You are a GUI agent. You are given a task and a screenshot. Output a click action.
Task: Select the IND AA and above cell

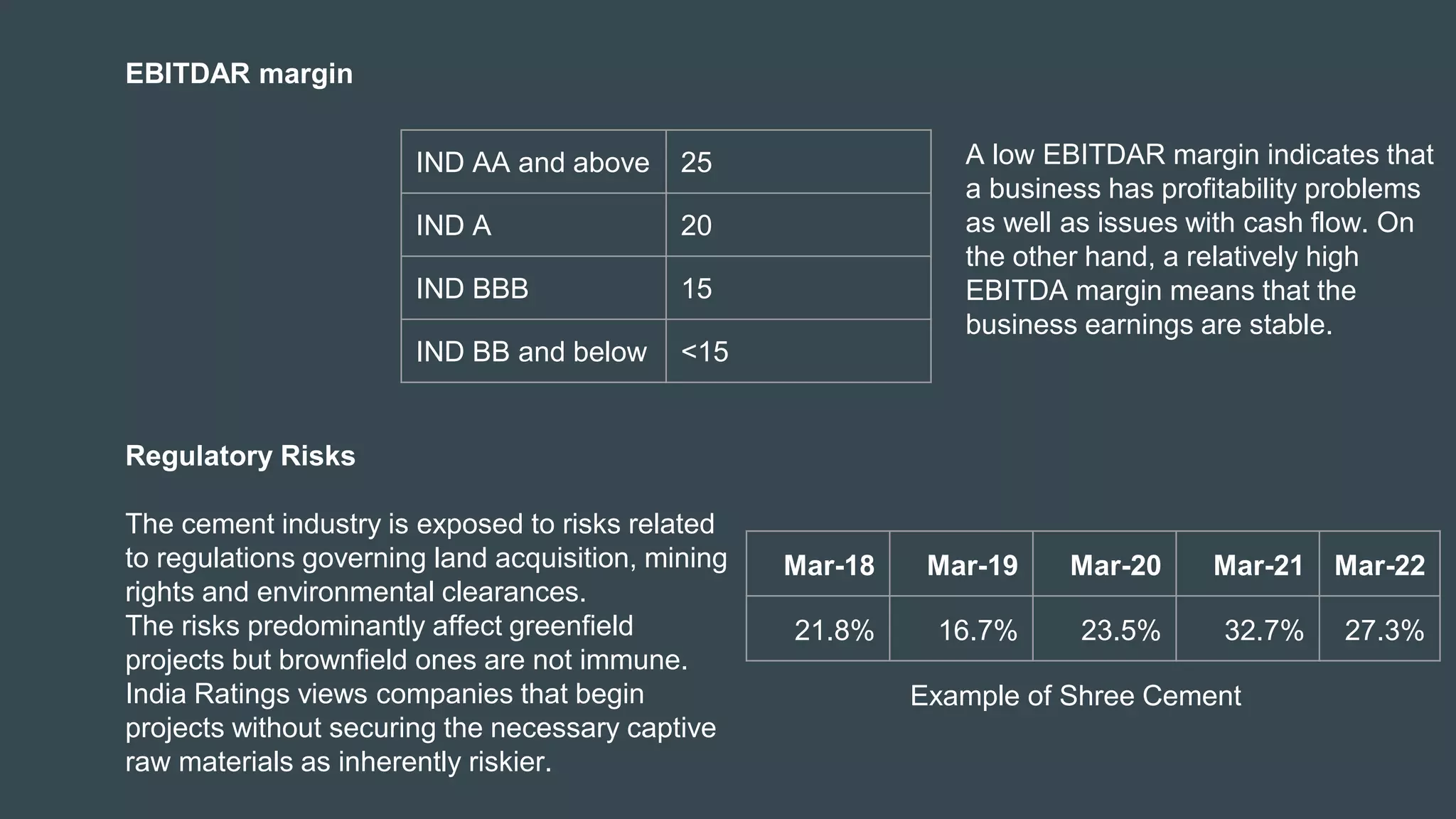533,161
